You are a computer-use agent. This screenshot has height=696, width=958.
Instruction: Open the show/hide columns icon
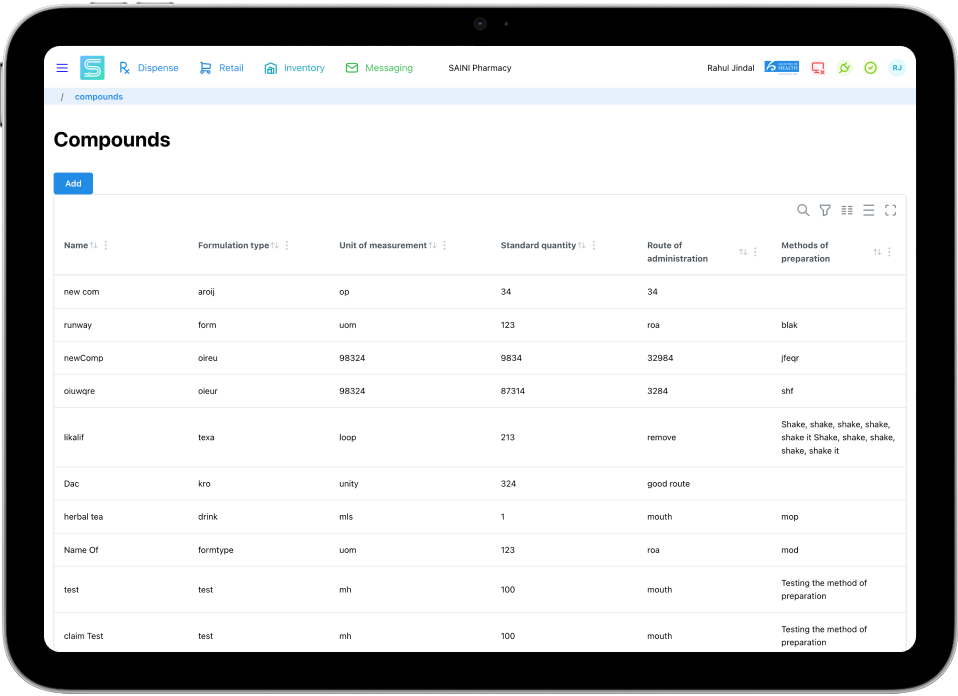[847, 210]
